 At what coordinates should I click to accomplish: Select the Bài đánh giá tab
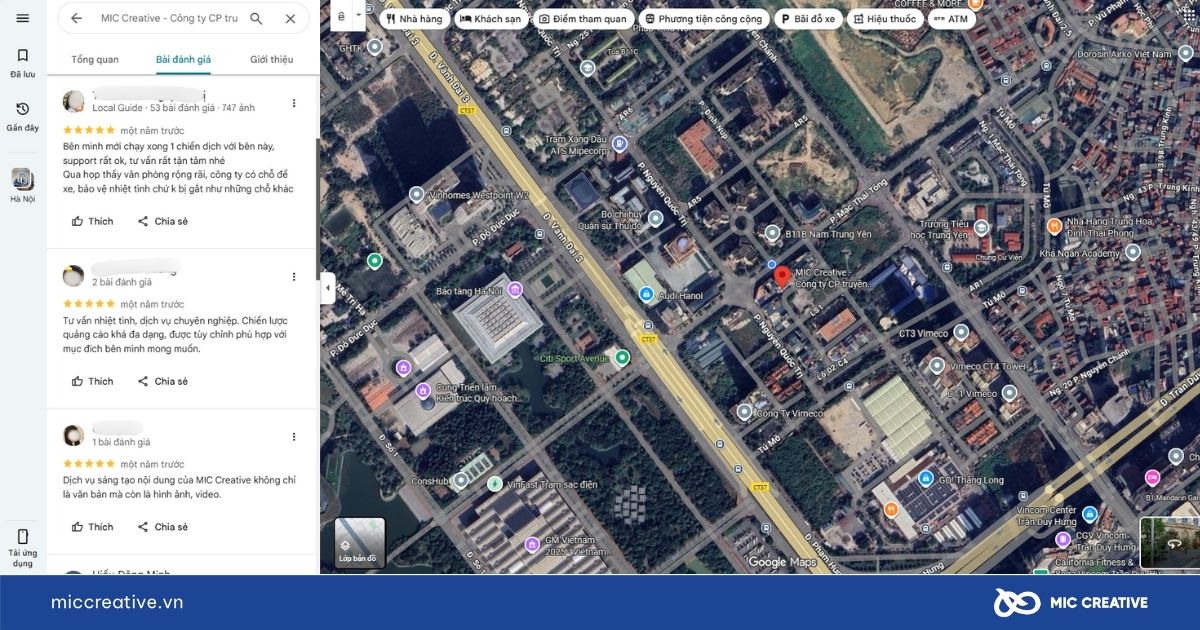click(183, 59)
